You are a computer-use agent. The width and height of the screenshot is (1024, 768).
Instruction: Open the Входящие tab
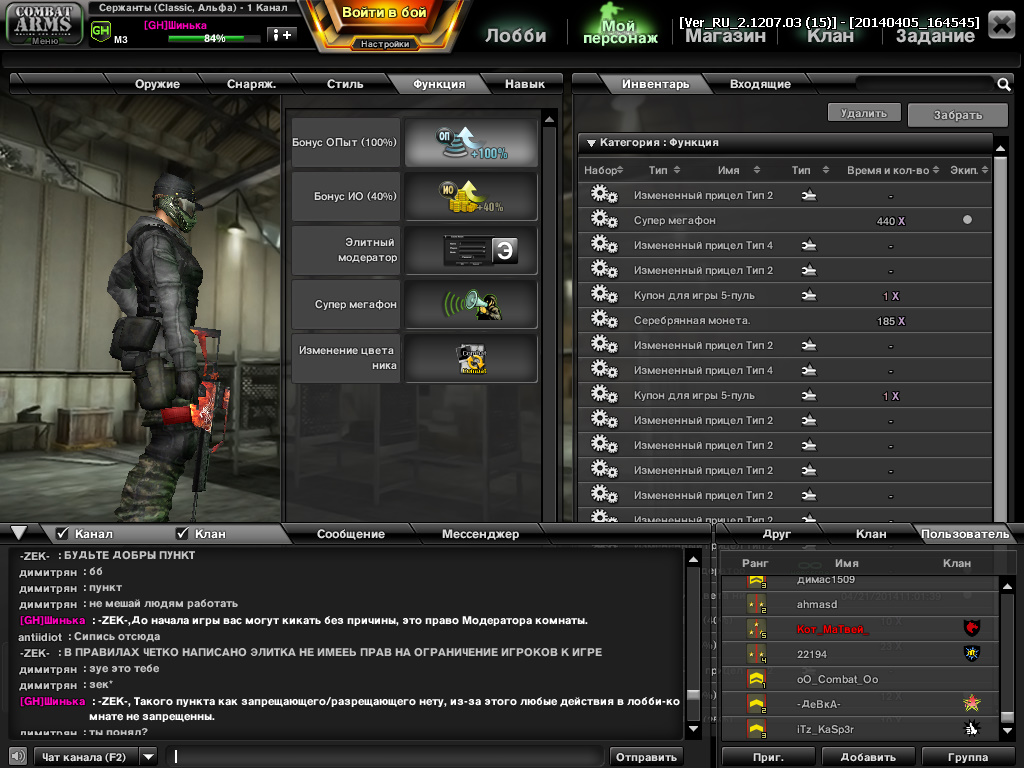pyautogui.click(x=760, y=84)
